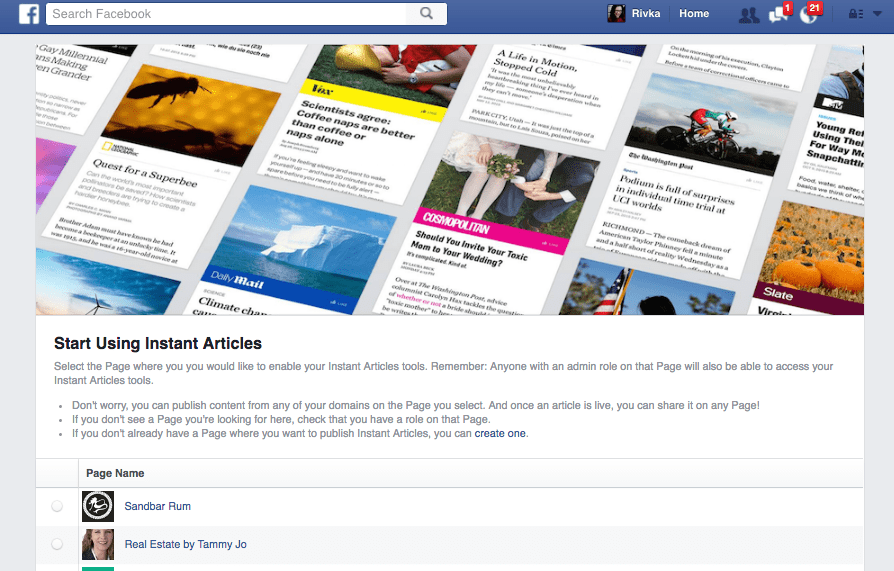
Task: Focus the Search Facebook field
Action: 226,14
